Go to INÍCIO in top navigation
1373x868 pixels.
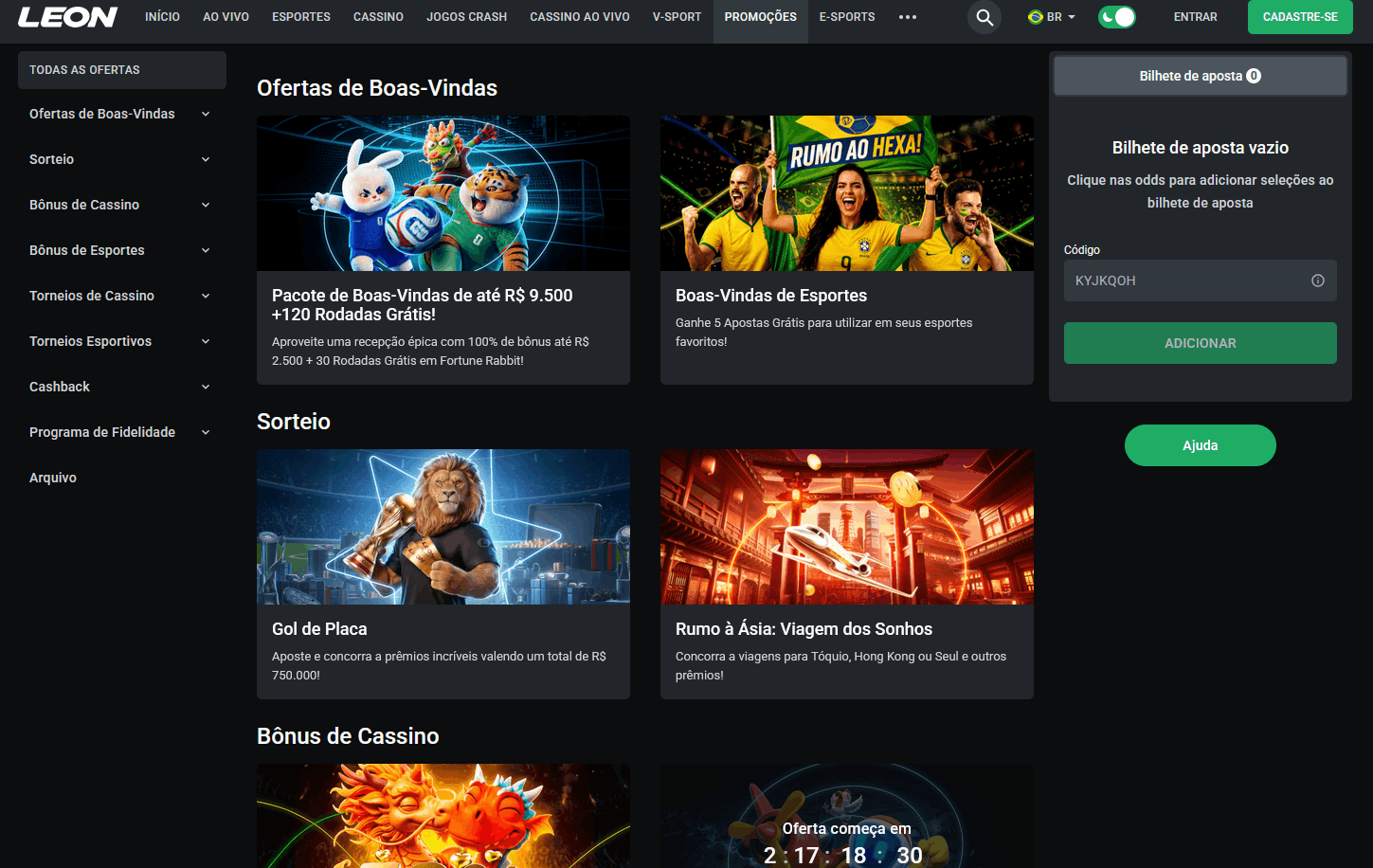click(x=162, y=17)
